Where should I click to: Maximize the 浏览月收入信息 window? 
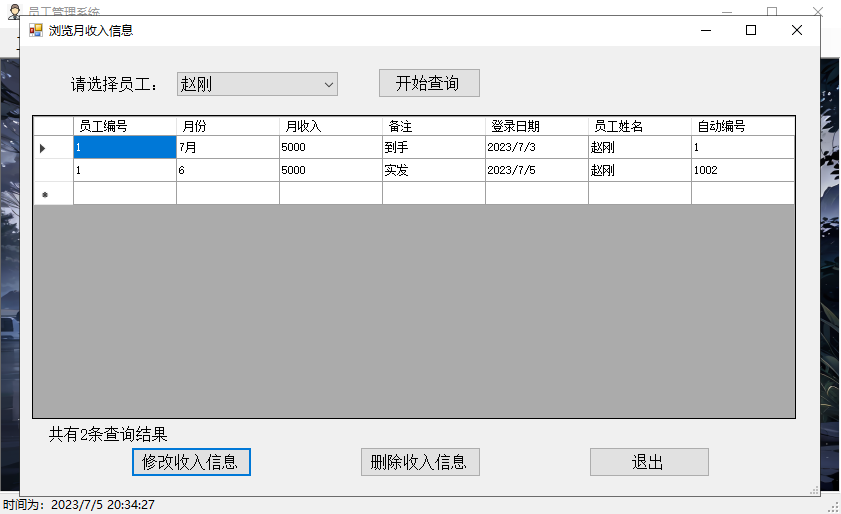point(751,31)
